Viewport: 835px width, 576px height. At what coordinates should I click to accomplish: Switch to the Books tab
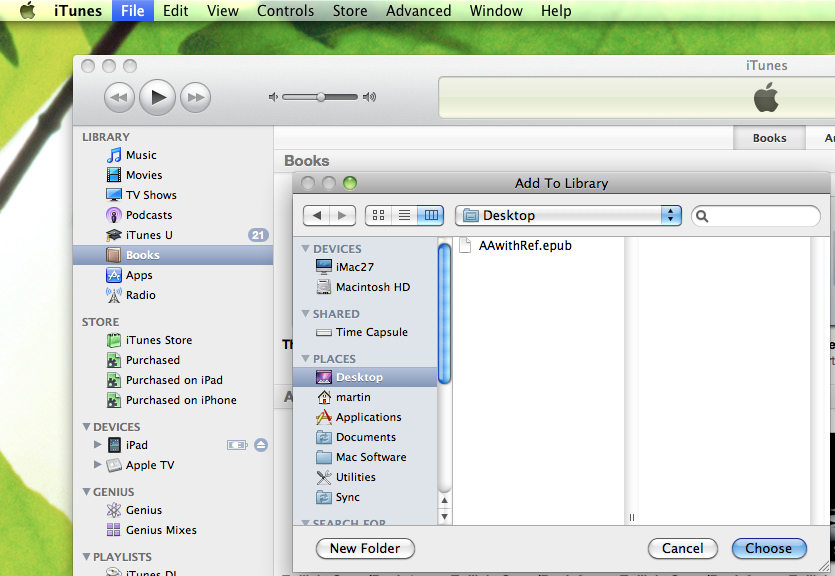coord(769,138)
